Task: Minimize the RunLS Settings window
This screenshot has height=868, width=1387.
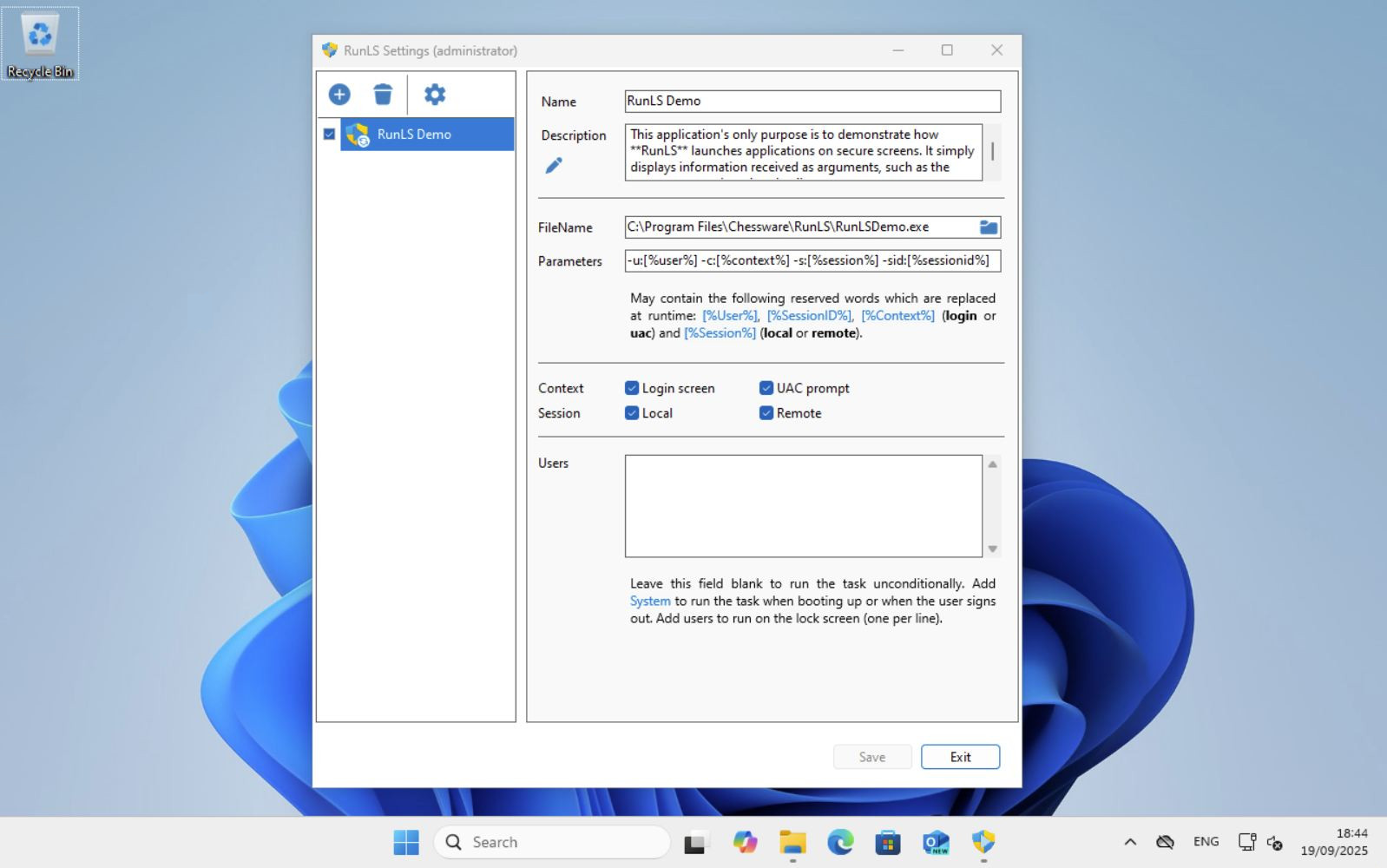Action: [898, 50]
